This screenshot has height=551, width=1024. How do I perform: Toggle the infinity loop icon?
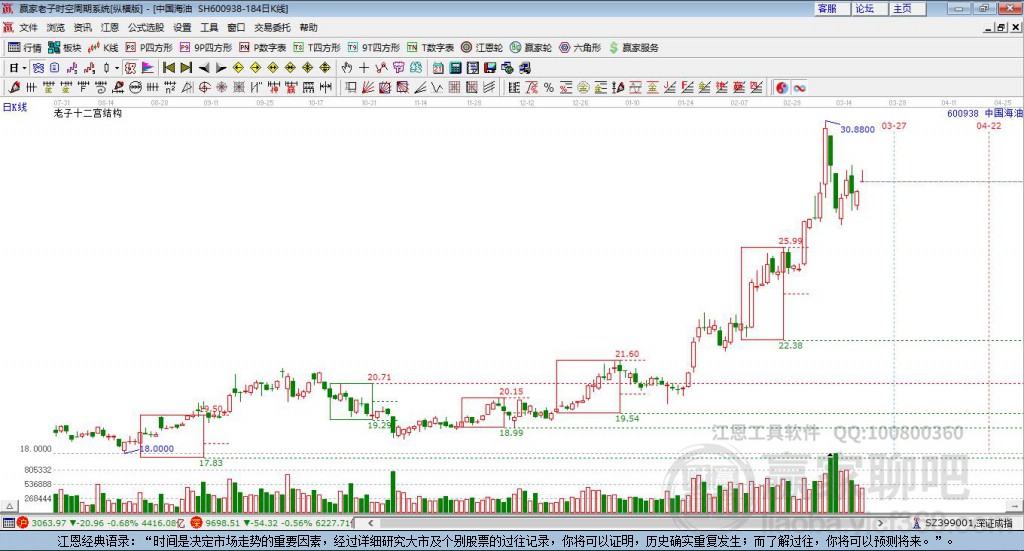(799, 87)
